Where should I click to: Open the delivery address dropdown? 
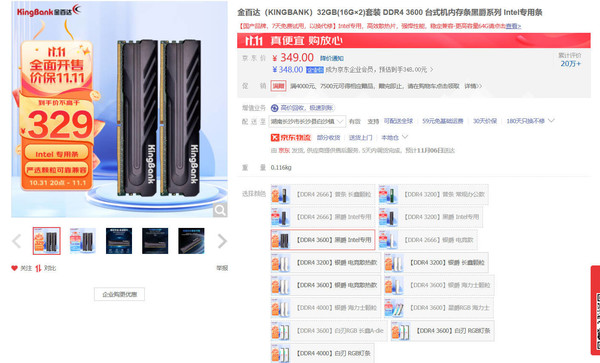[x=307, y=121]
